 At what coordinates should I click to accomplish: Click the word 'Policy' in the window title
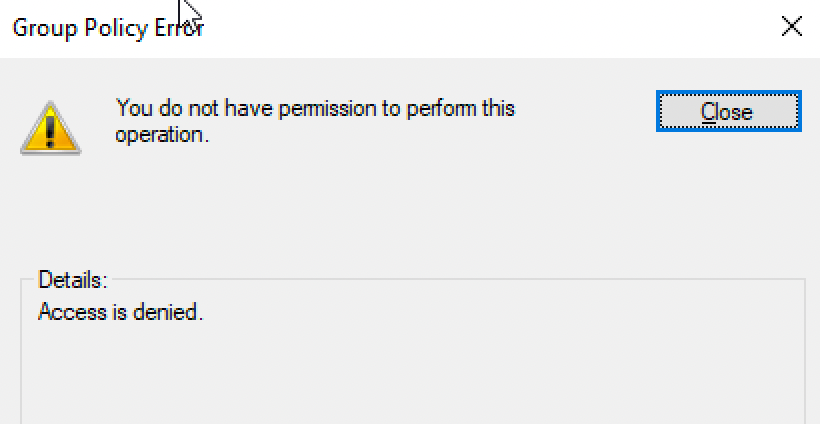pos(116,28)
